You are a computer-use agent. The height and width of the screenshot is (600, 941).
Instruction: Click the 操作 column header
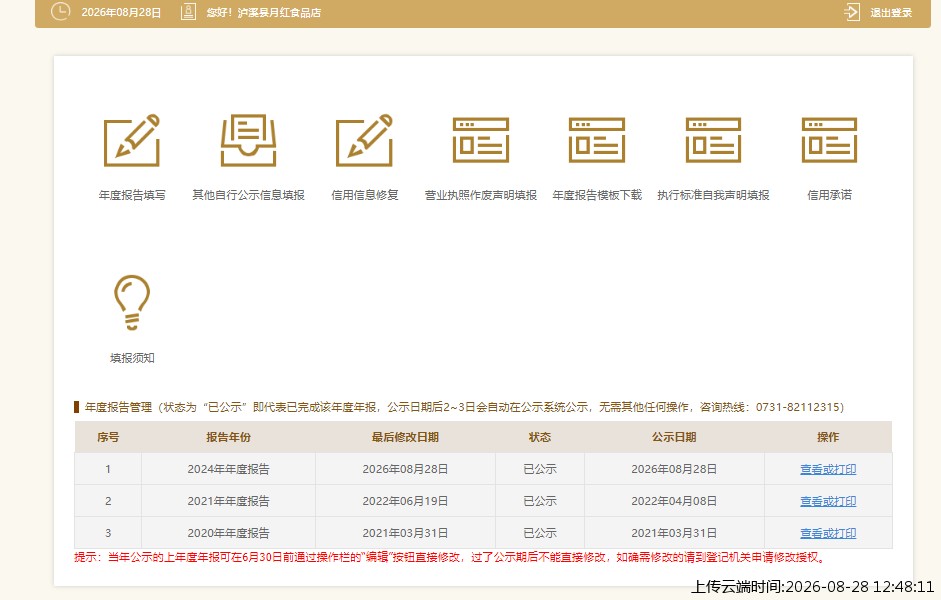tap(828, 437)
